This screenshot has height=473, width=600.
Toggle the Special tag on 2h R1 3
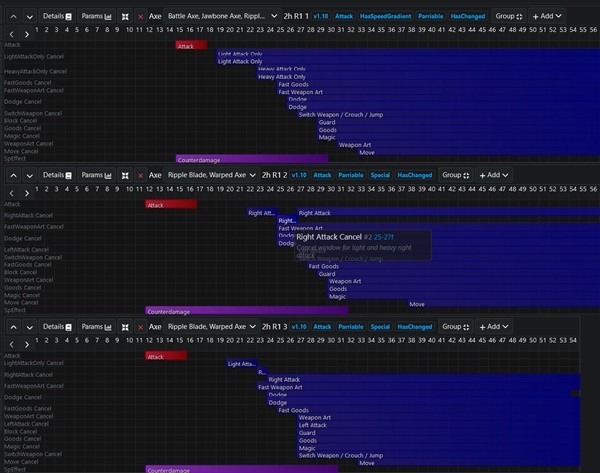(x=380, y=327)
